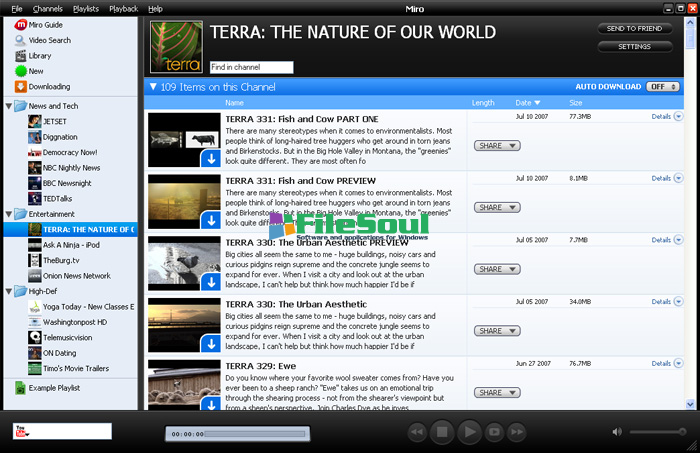Download TERRA 331 Fish and Cow PART ONE
The image size is (700, 453).
(x=209, y=158)
